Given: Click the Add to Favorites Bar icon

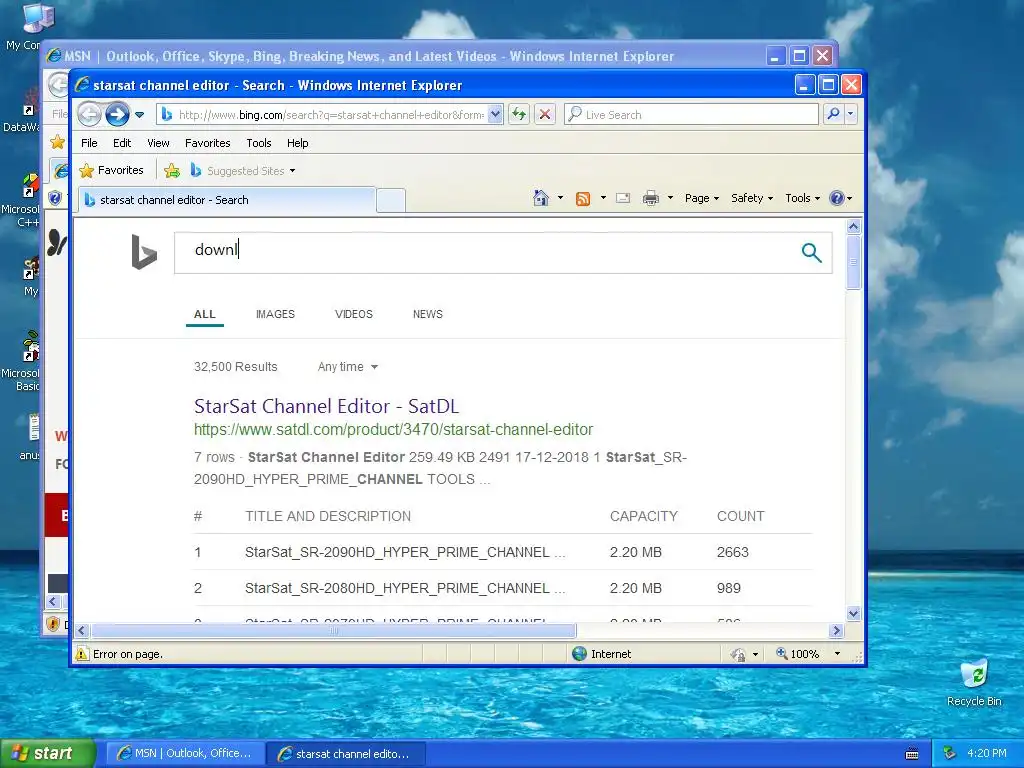Looking at the screenshot, I should [x=172, y=171].
